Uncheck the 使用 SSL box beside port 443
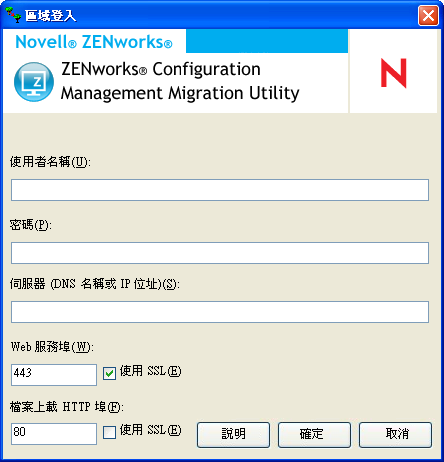This screenshot has width=444, height=462. point(109,373)
